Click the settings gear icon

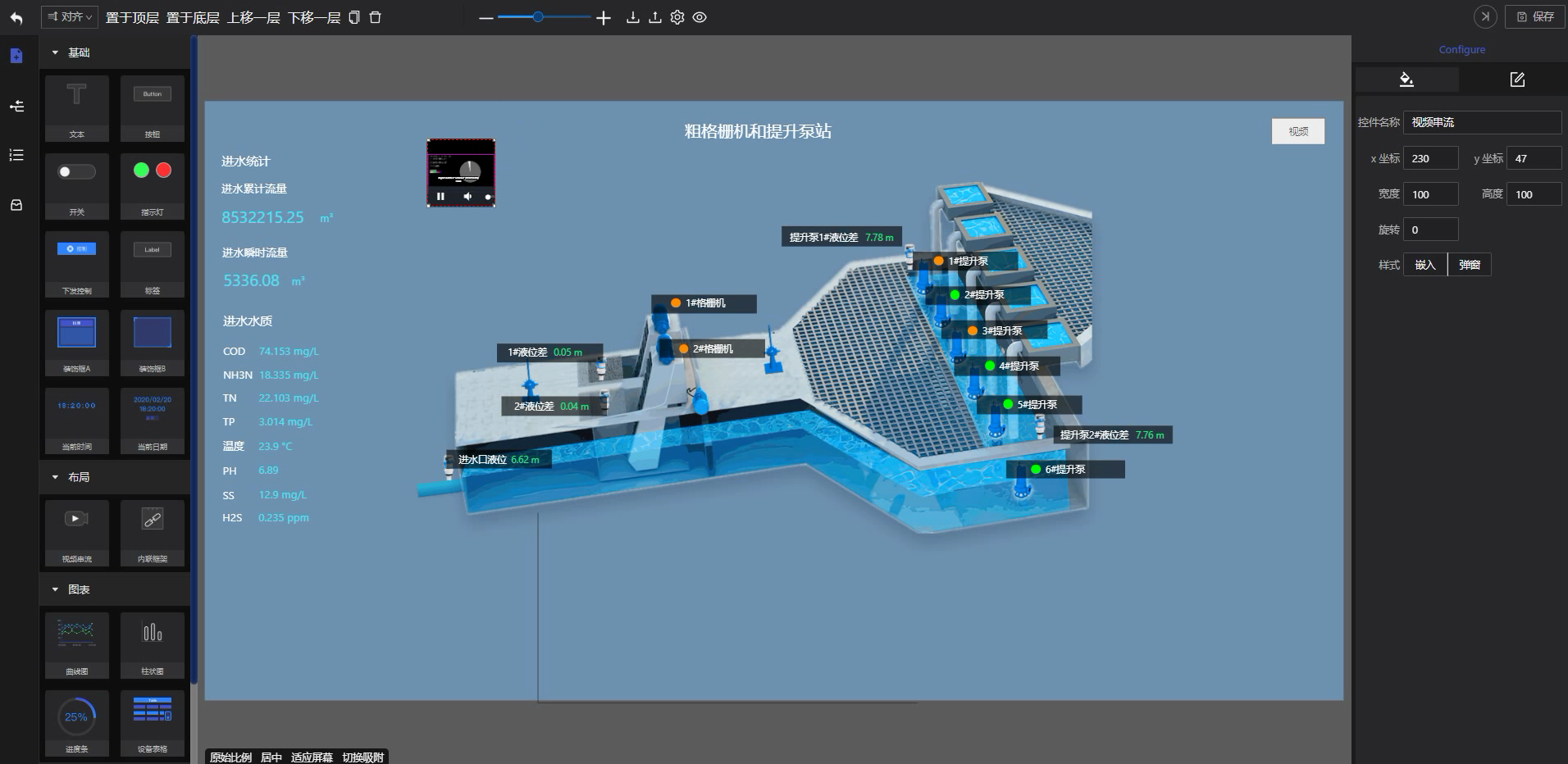point(677,17)
